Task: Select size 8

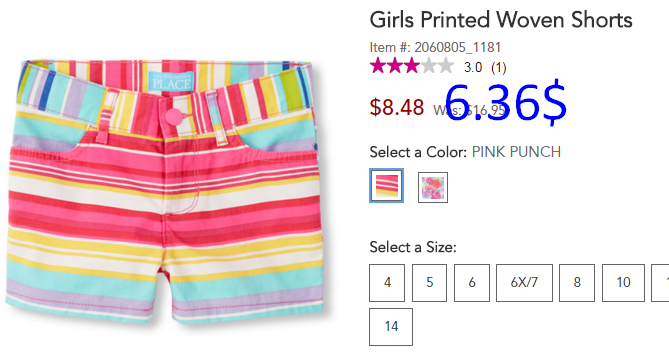Action: pyautogui.click(x=577, y=283)
